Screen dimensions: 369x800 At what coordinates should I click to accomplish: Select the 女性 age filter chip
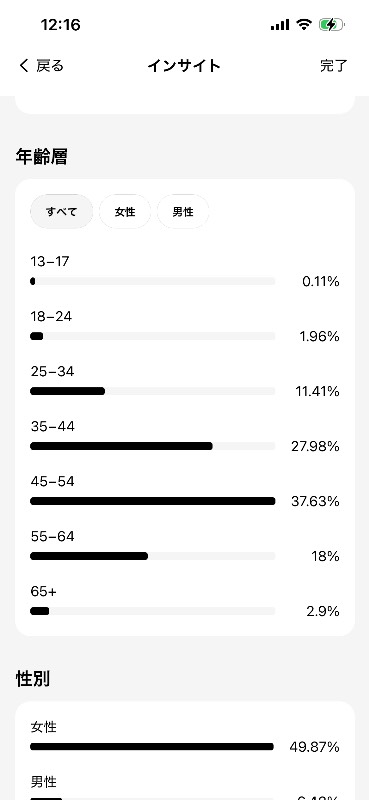coord(125,211)
